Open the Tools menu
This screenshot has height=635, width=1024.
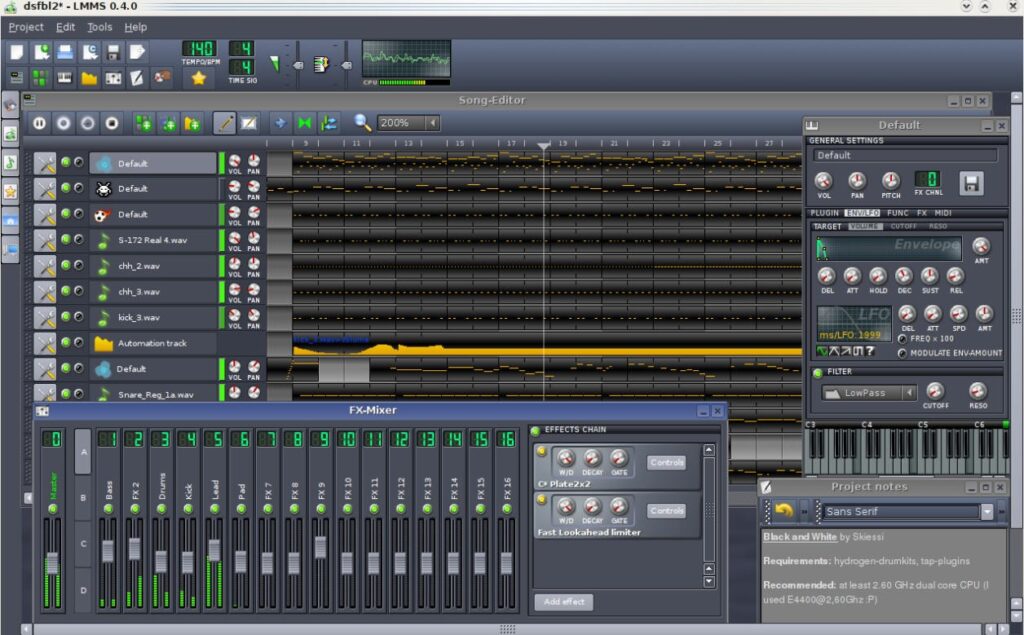coord(100,27)
